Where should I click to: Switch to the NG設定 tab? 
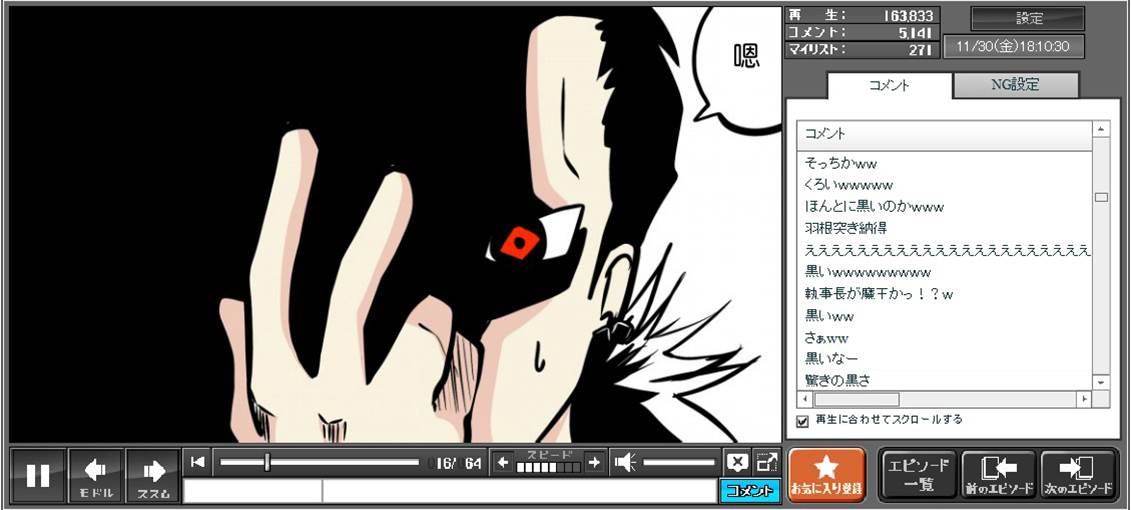(x=1015, y=85)
